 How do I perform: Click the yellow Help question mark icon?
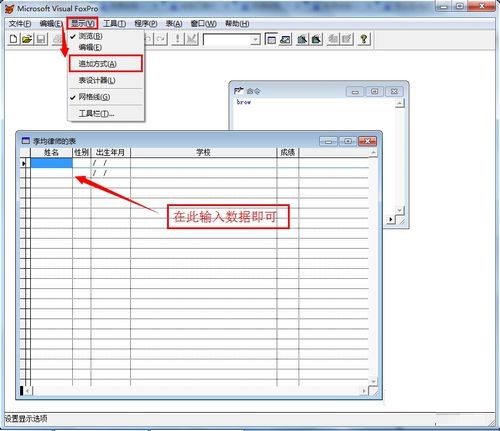[364, 39]
